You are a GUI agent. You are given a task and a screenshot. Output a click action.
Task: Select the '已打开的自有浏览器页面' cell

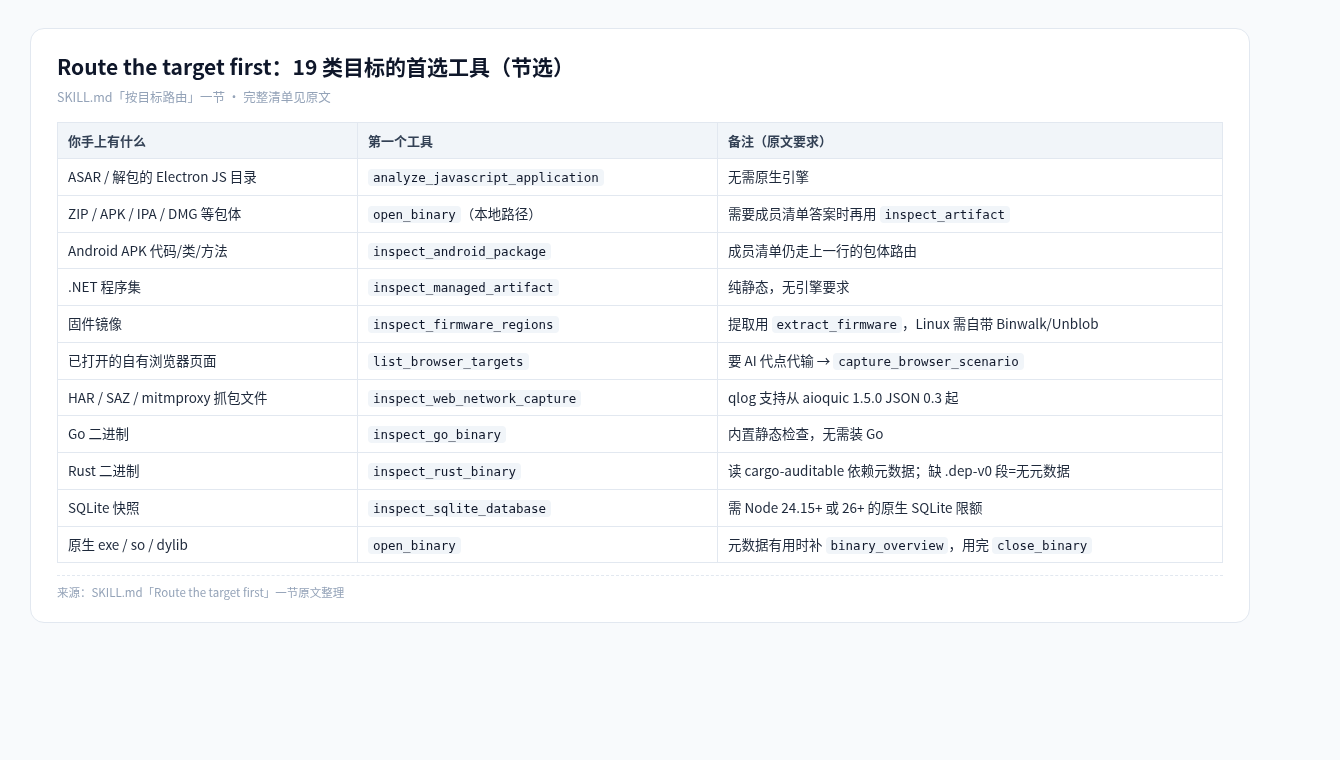tap(208, 361)
